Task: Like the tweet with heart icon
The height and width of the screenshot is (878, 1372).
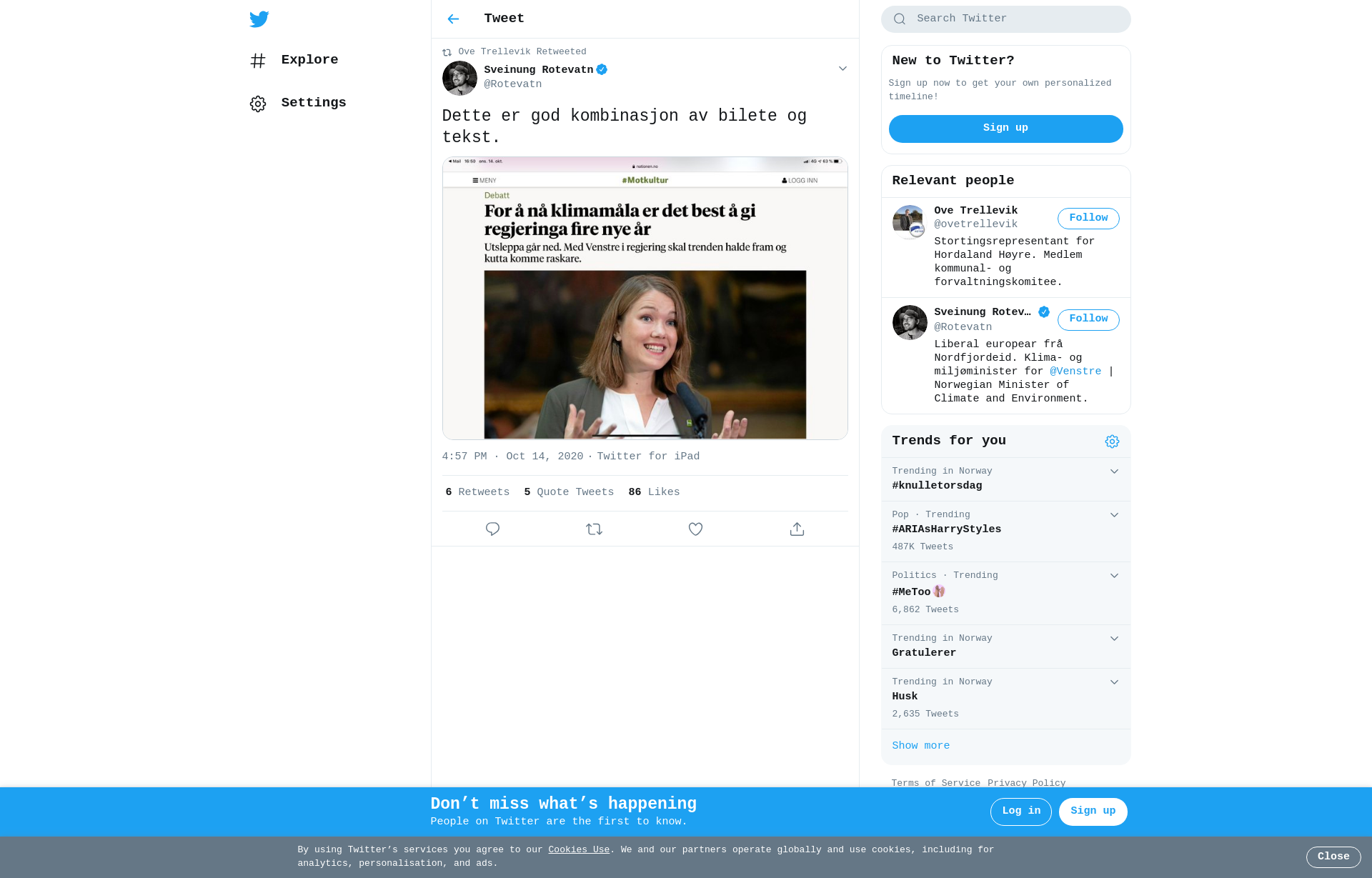Action: (695, 529)
